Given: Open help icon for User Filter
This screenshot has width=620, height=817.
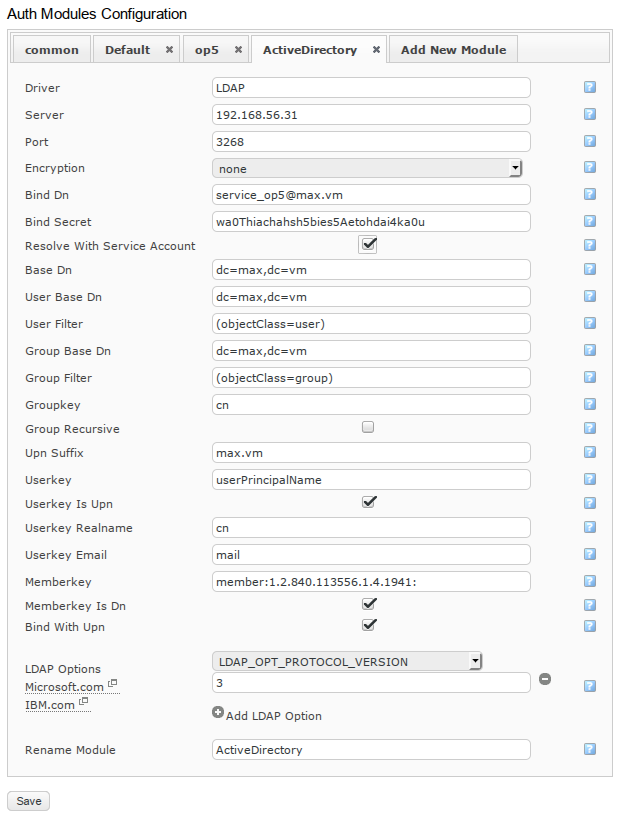Looking at the screenshot, I should 589,324.
